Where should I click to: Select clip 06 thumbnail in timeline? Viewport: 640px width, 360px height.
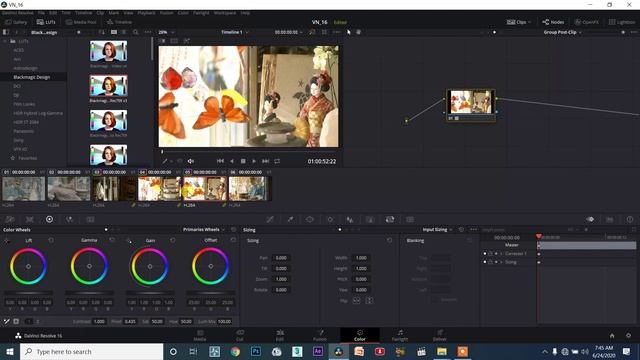tap(249, 189)
